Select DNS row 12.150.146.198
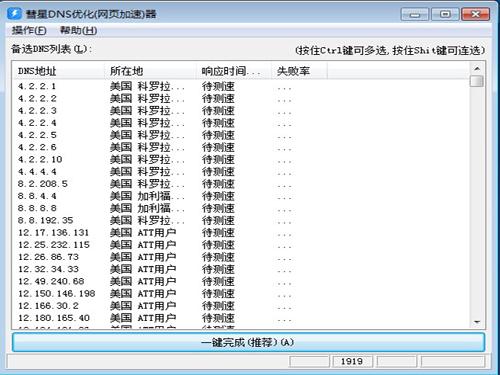The height and width of the screenshot is (375, 500). (241, 294)
